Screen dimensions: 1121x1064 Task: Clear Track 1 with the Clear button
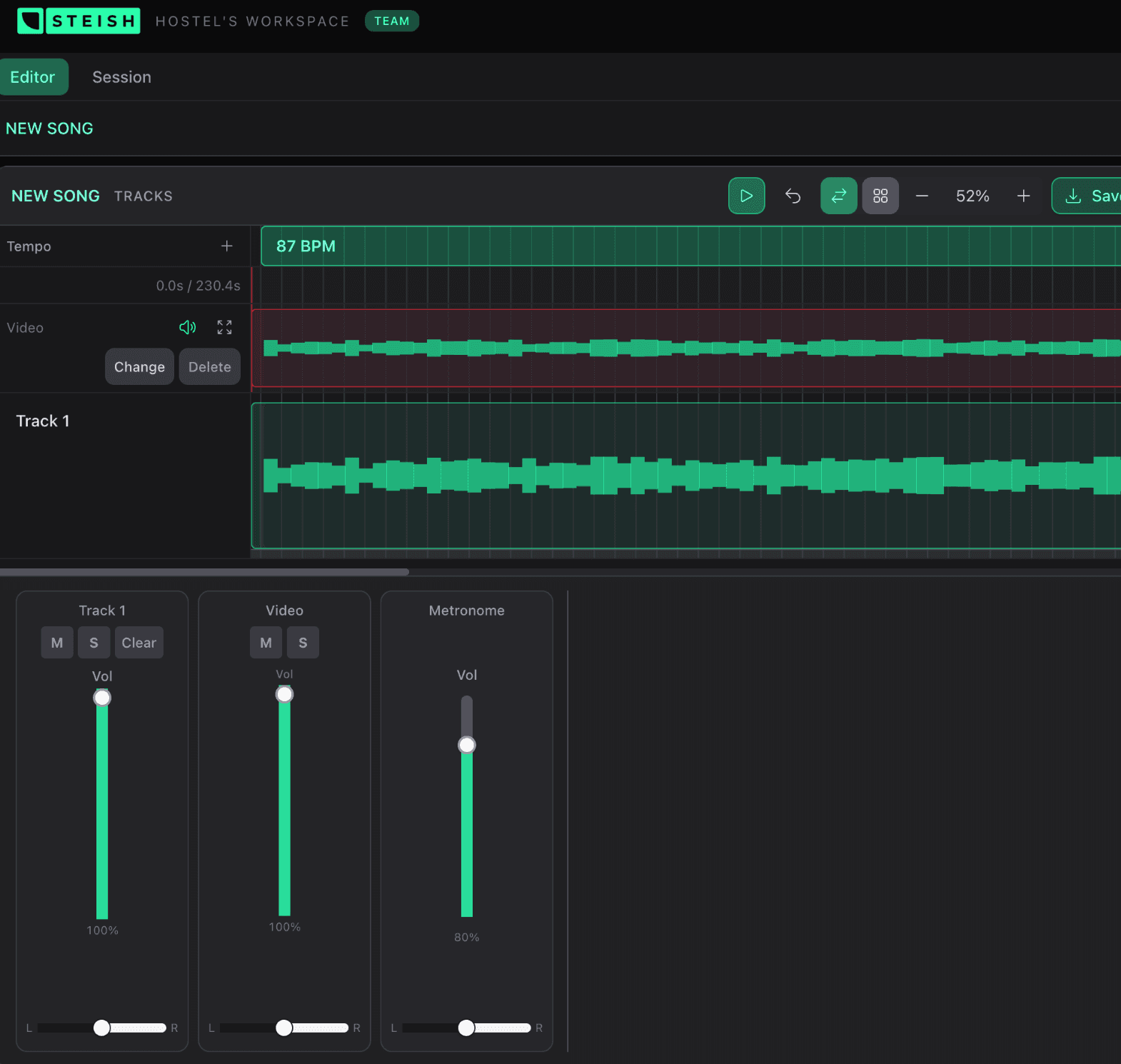point(139,643)
